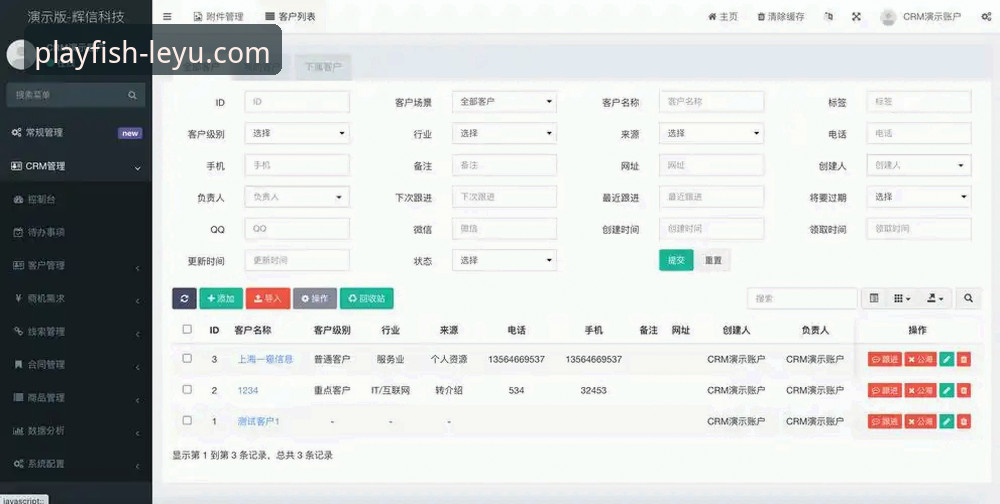The image size is (1000, 504).
Task: Select all rows with header checkbox
Action: pos(187,329)
